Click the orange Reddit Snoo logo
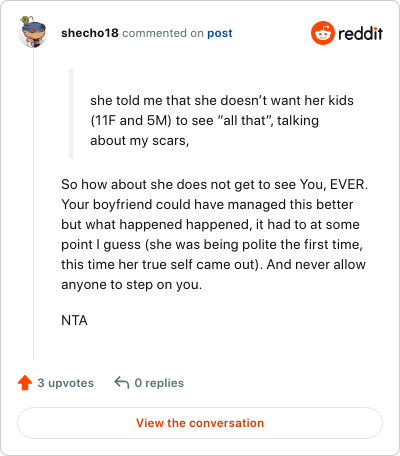The width and height of the screenshot is (400, 456). pyautogui.click(x=322, y=33)
